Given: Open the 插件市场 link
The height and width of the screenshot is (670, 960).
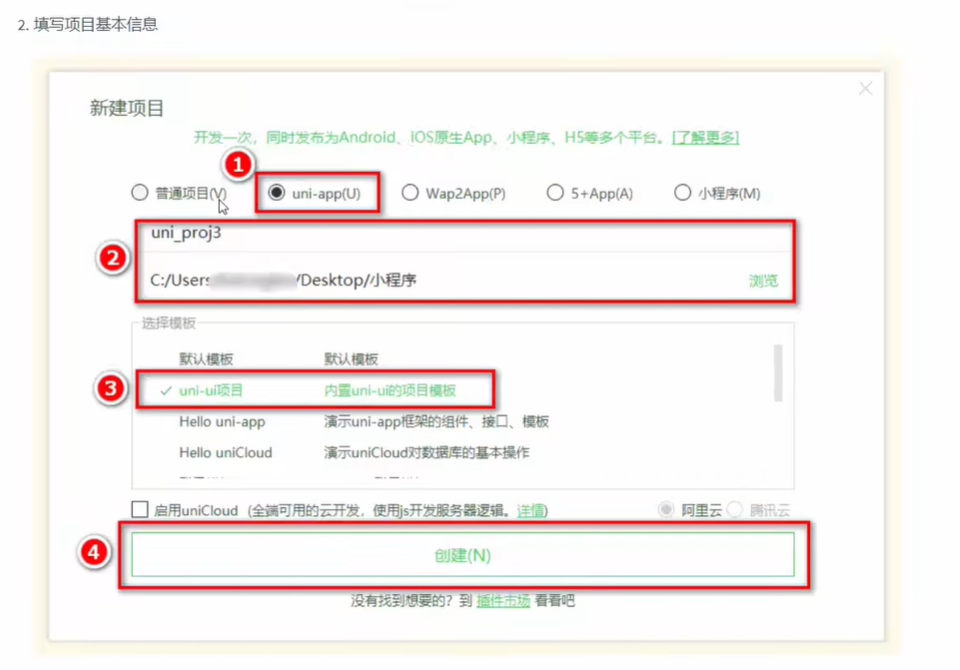Looking at the screenshot, I should [503, 601].
